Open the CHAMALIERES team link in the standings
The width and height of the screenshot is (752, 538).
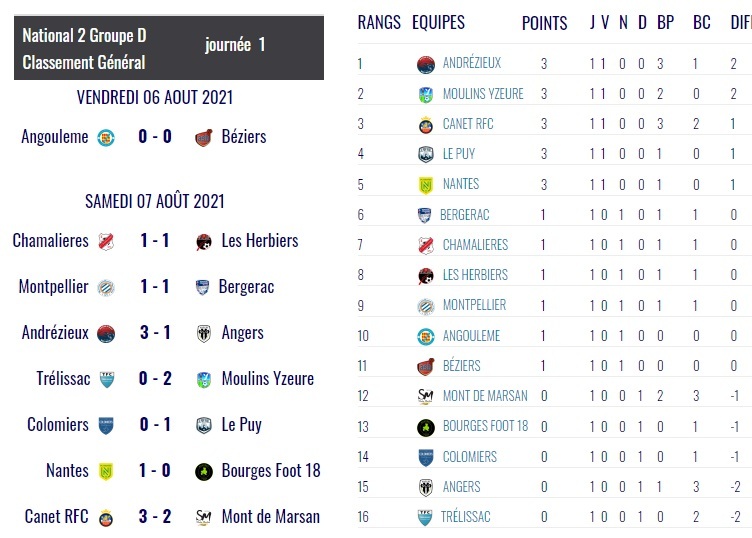point(475,245)
